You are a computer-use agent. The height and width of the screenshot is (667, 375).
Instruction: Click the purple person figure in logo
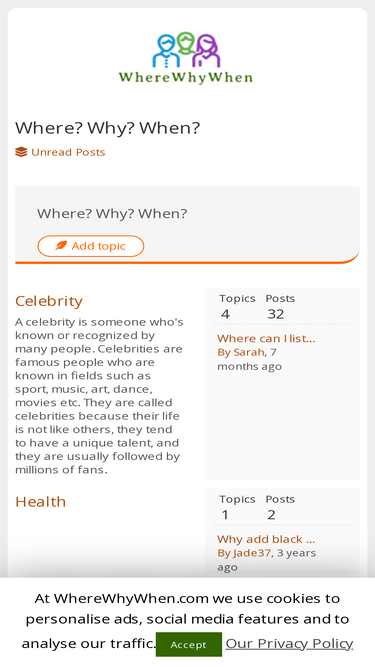tap(206, 51)
